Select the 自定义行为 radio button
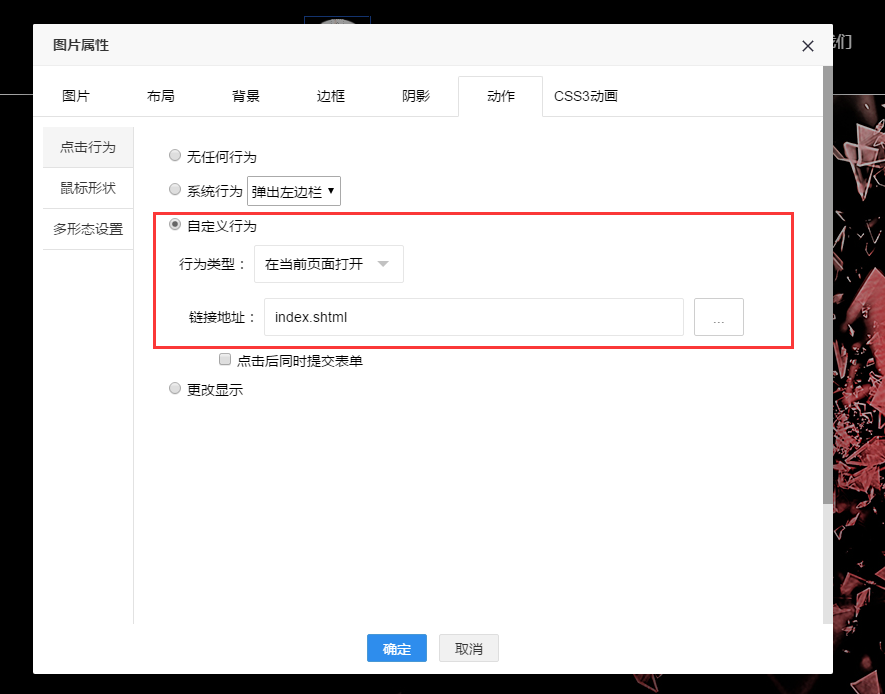Screen dimensions: 885x694 pos(175,226)
